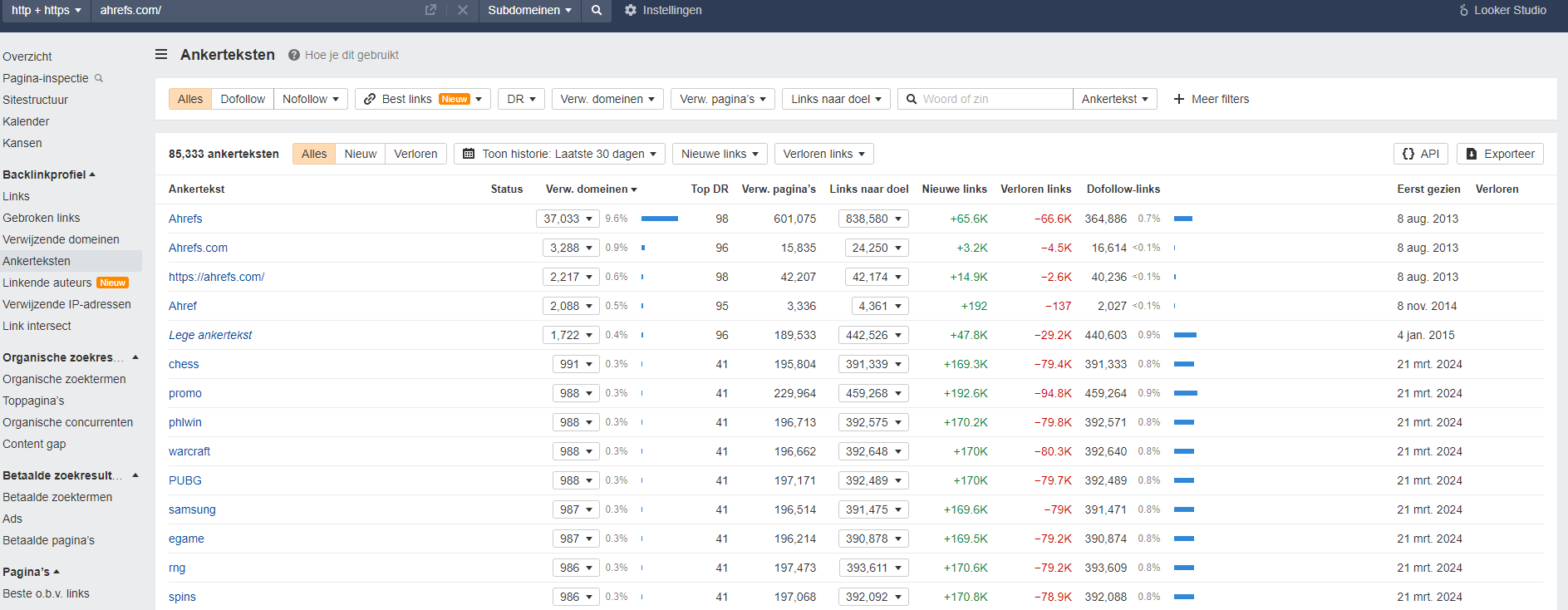Open Subdomeinen mode dropdown
The image size is (1568, 610).
point(529,10)
